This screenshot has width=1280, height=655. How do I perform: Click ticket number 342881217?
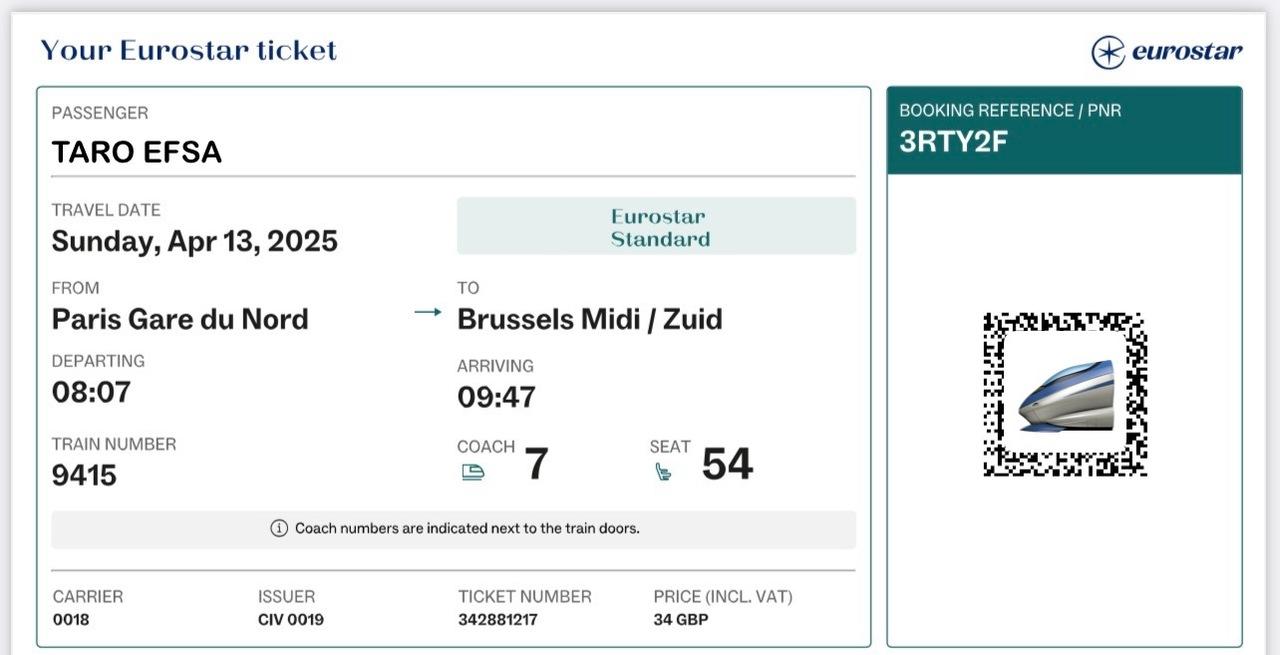click(x=497, y=619)
